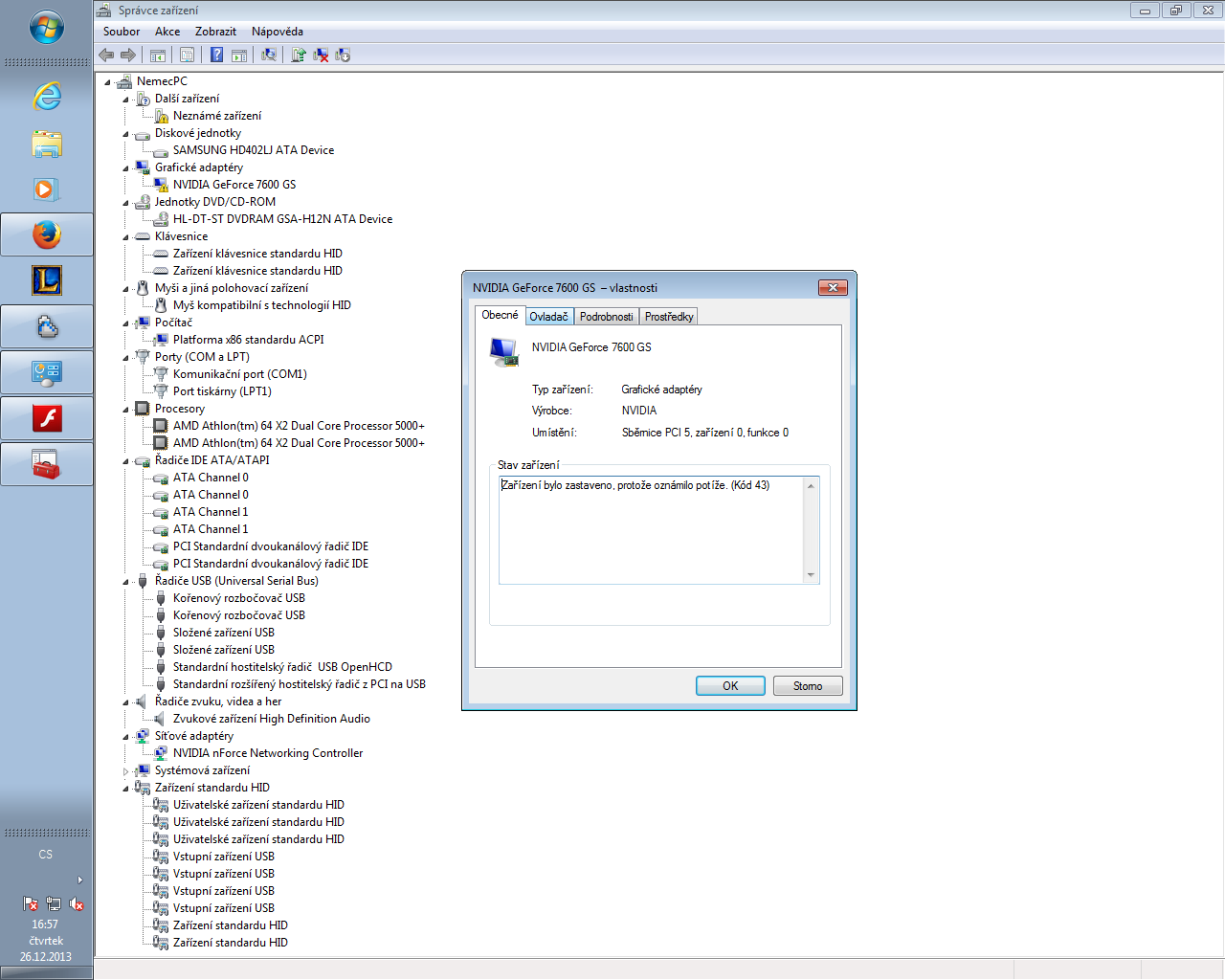The image size is (1225, 980).
Task: Collapse Síťové adaptéry category
Action: (125, 737)
